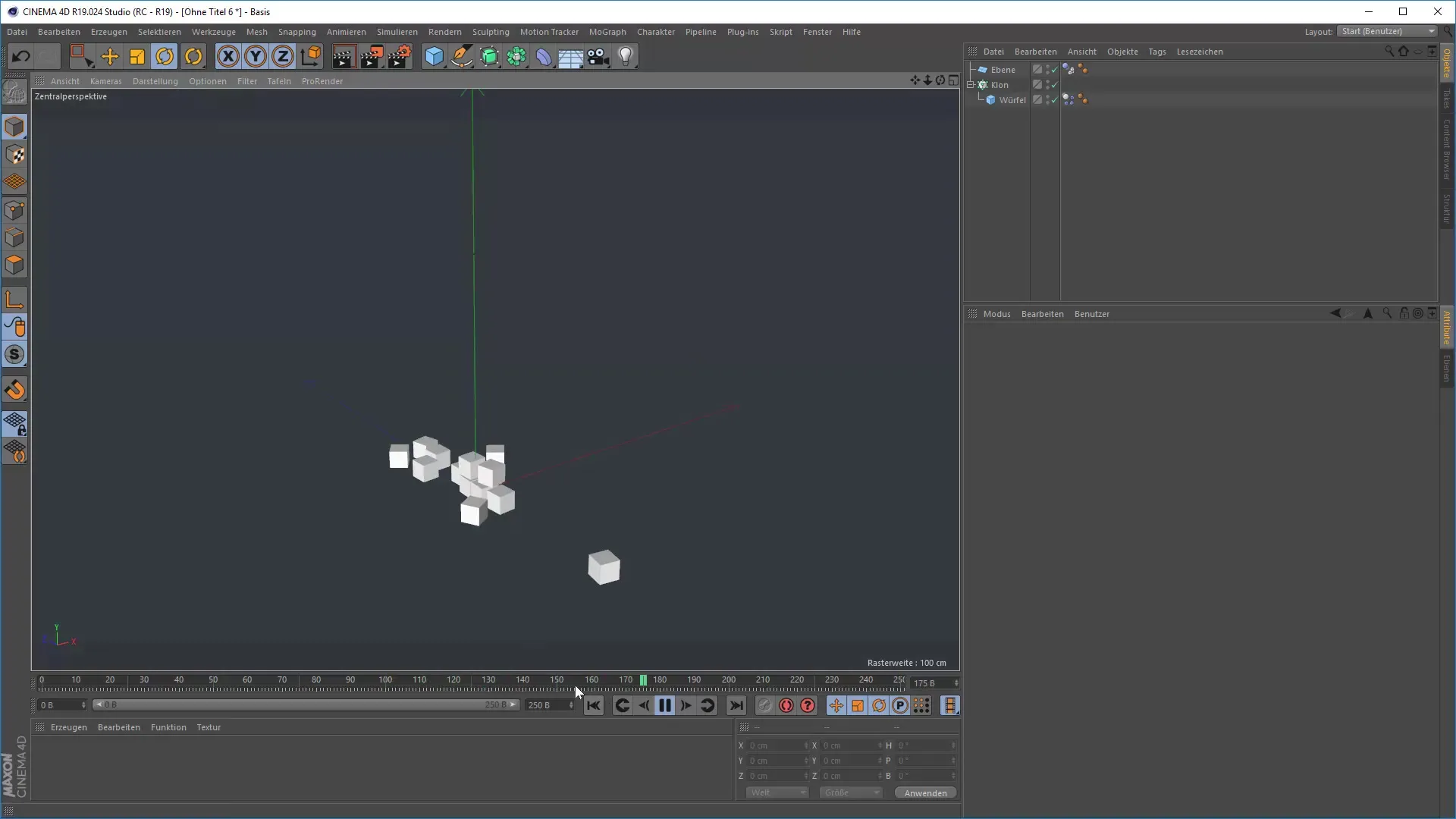Viewport: 1456px width, 819px height.
Task: Toggle the position keyframe recording button
Action: coord(836,706)
